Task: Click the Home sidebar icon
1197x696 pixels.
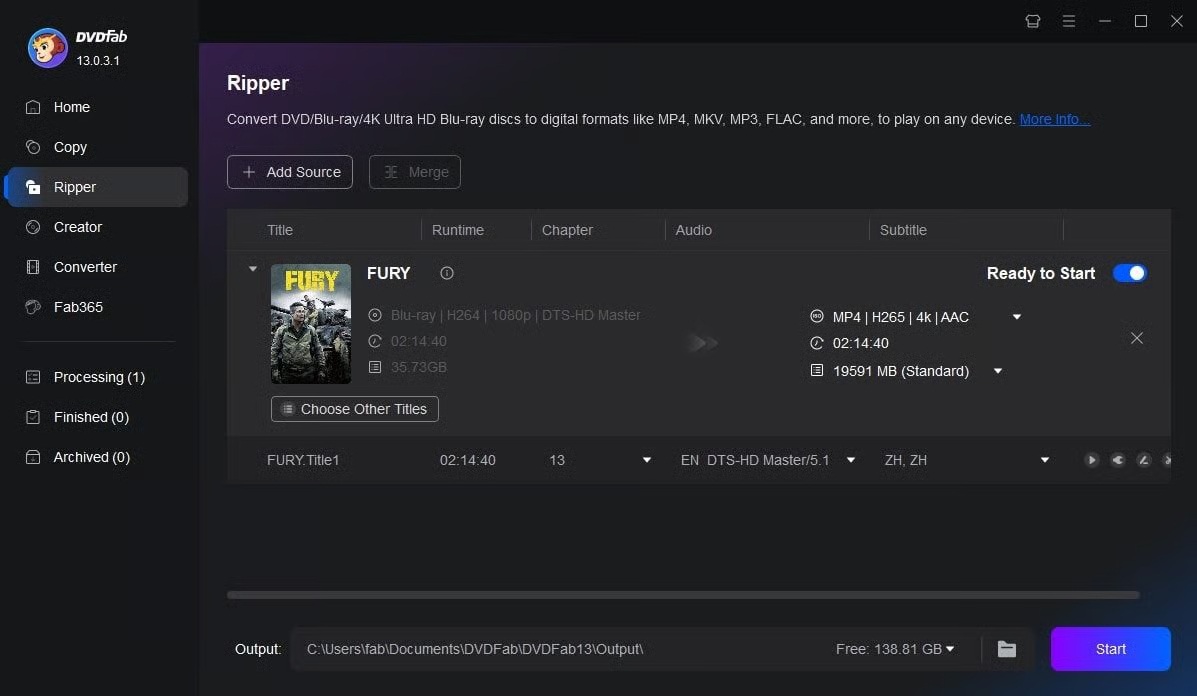Action: coord(33,107)
